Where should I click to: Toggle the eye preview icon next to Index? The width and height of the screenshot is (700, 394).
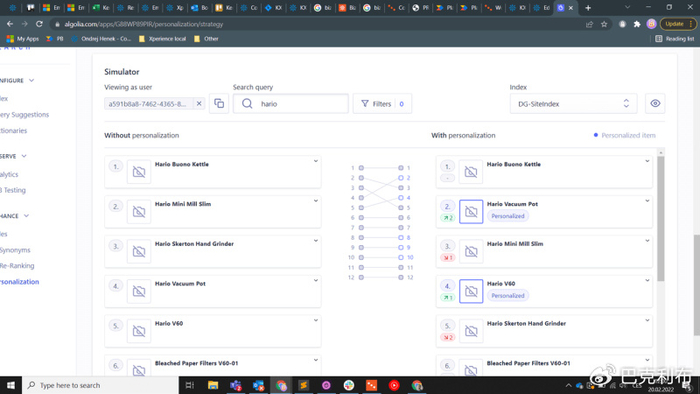(655, 104)
